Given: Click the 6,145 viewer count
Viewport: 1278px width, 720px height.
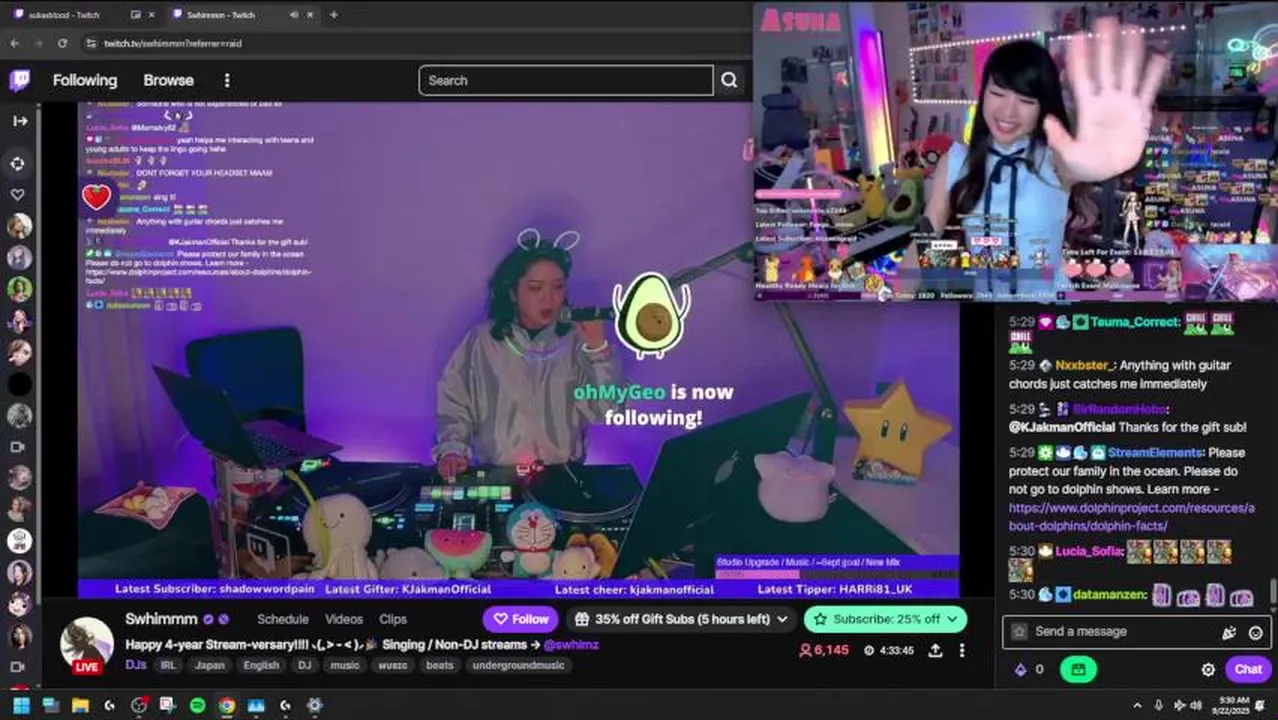Looking at the screenshot, I should point(824,650).
